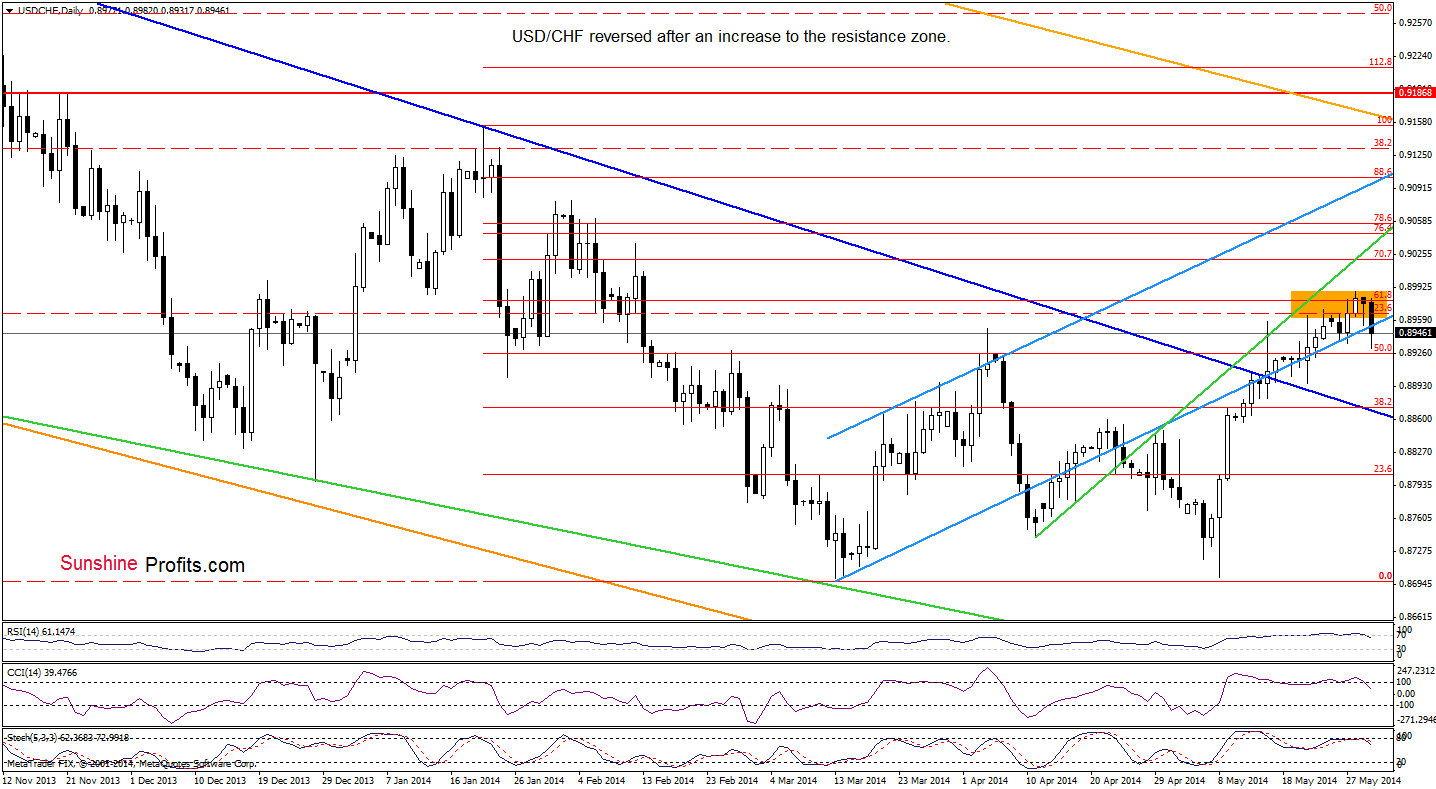Click the 0.87270 price axis label
Viewport: 1436px width, 789px height.
(x=1416, y=551)
